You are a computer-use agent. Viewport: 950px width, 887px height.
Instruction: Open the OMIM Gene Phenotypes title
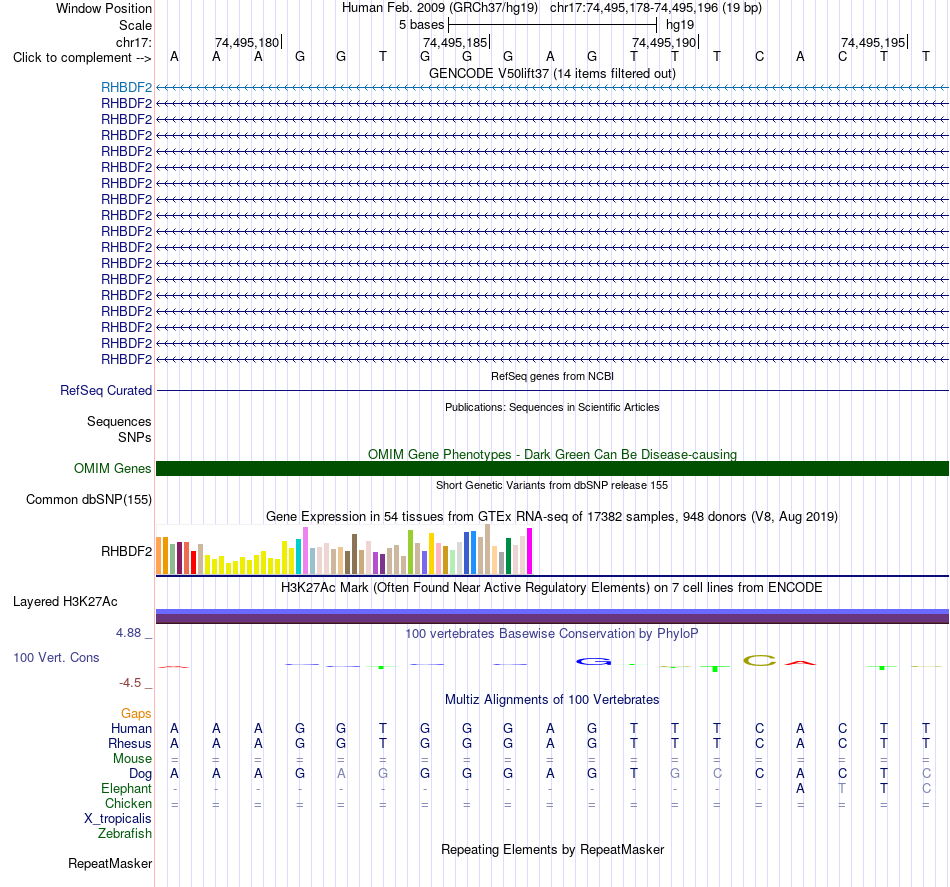tap(552, 454)
